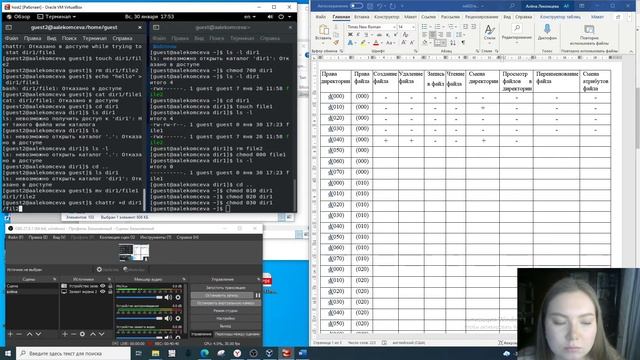The height and width of the screenshot is (360, 640).
Task: Open source properties gear in OBS sources toolbar
Action: [x=82, y=334]
